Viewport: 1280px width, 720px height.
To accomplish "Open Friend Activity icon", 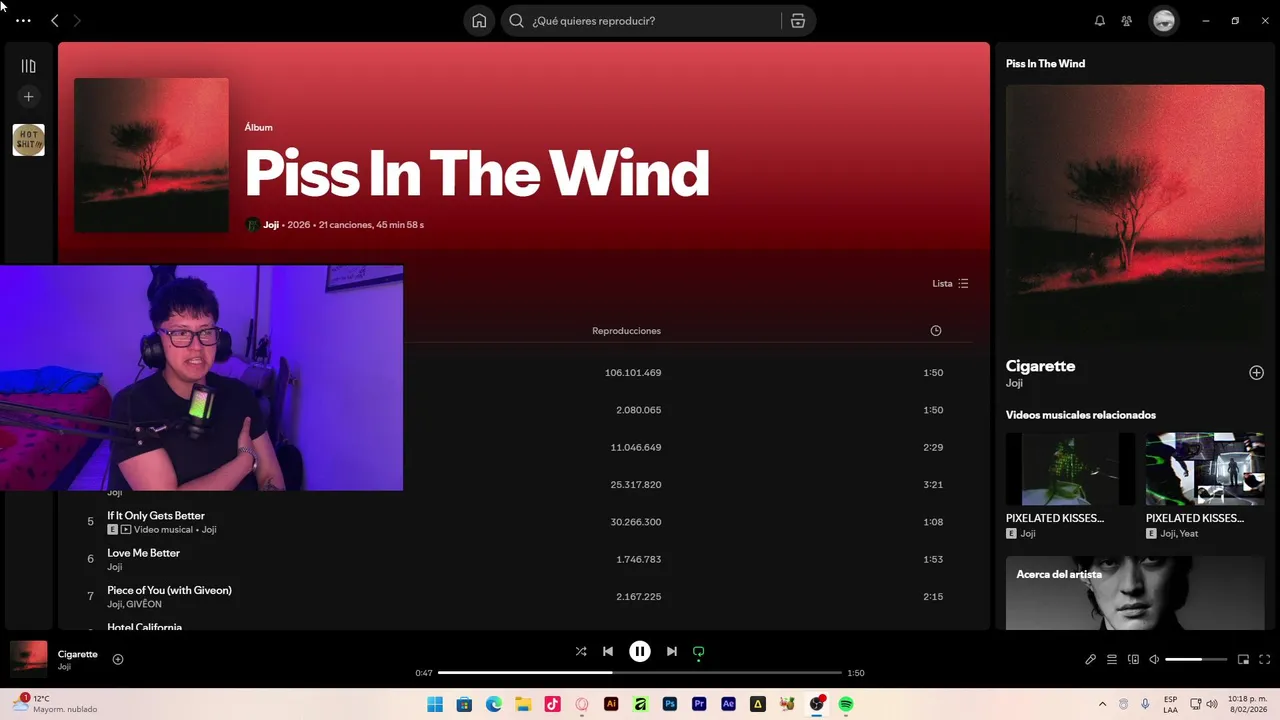I will (x=1127, y=20).
